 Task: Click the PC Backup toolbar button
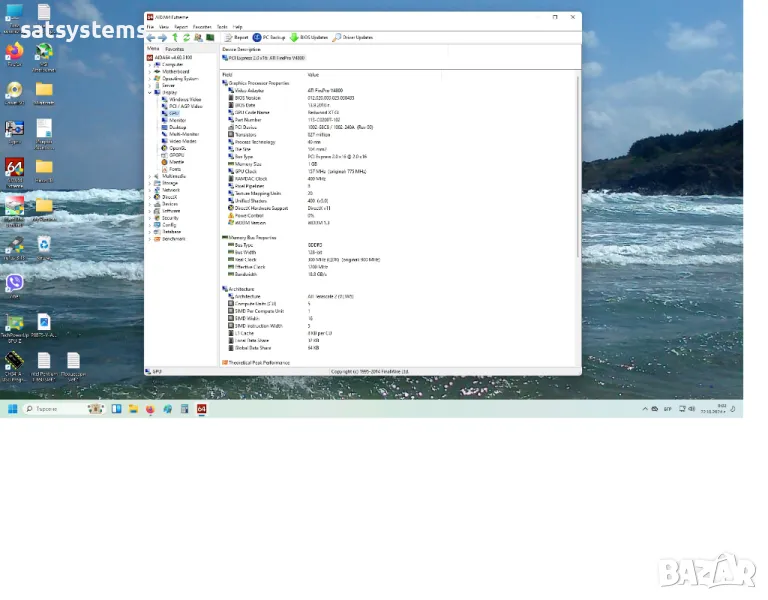(x=269, y=37)
